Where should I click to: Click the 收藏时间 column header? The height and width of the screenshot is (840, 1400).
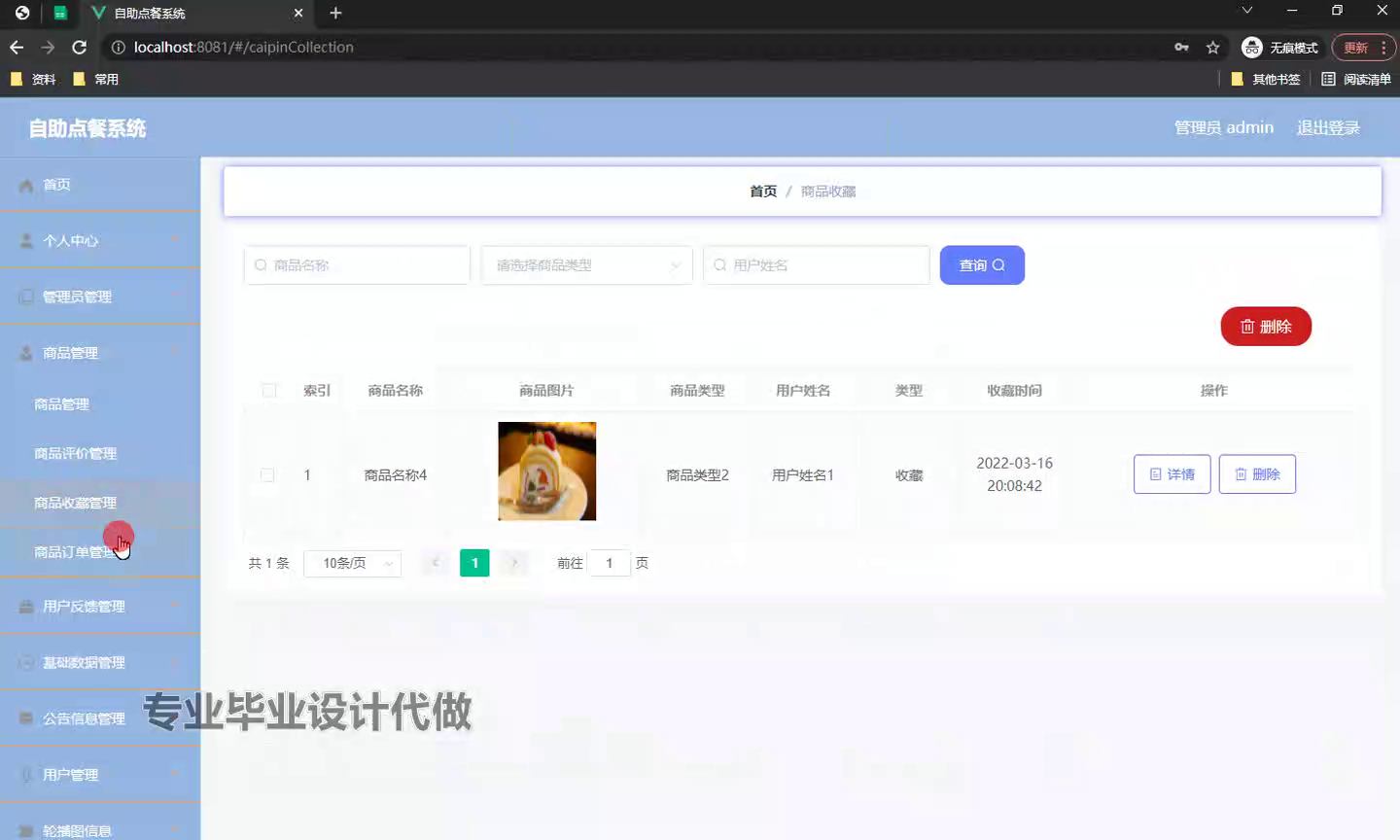pyautogui.click(x=1014, y=390)
